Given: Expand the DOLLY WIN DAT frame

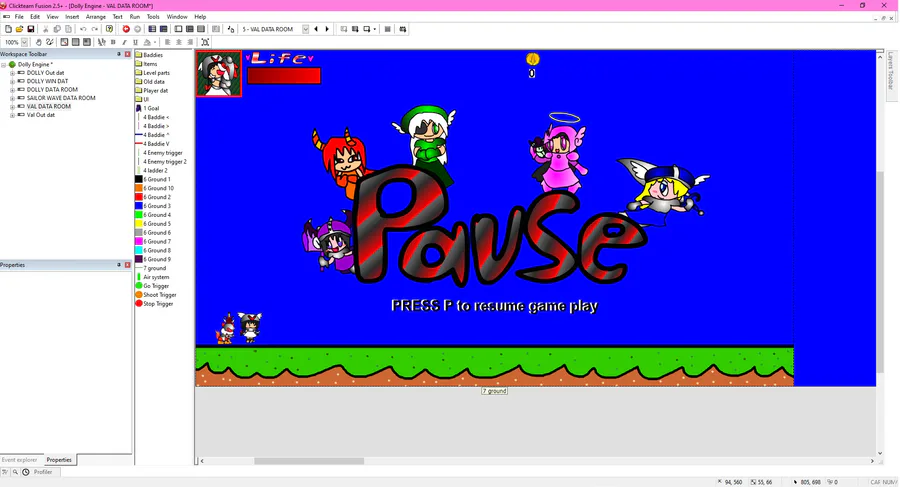Looking at the screenshot, I should tap(12, 82).
